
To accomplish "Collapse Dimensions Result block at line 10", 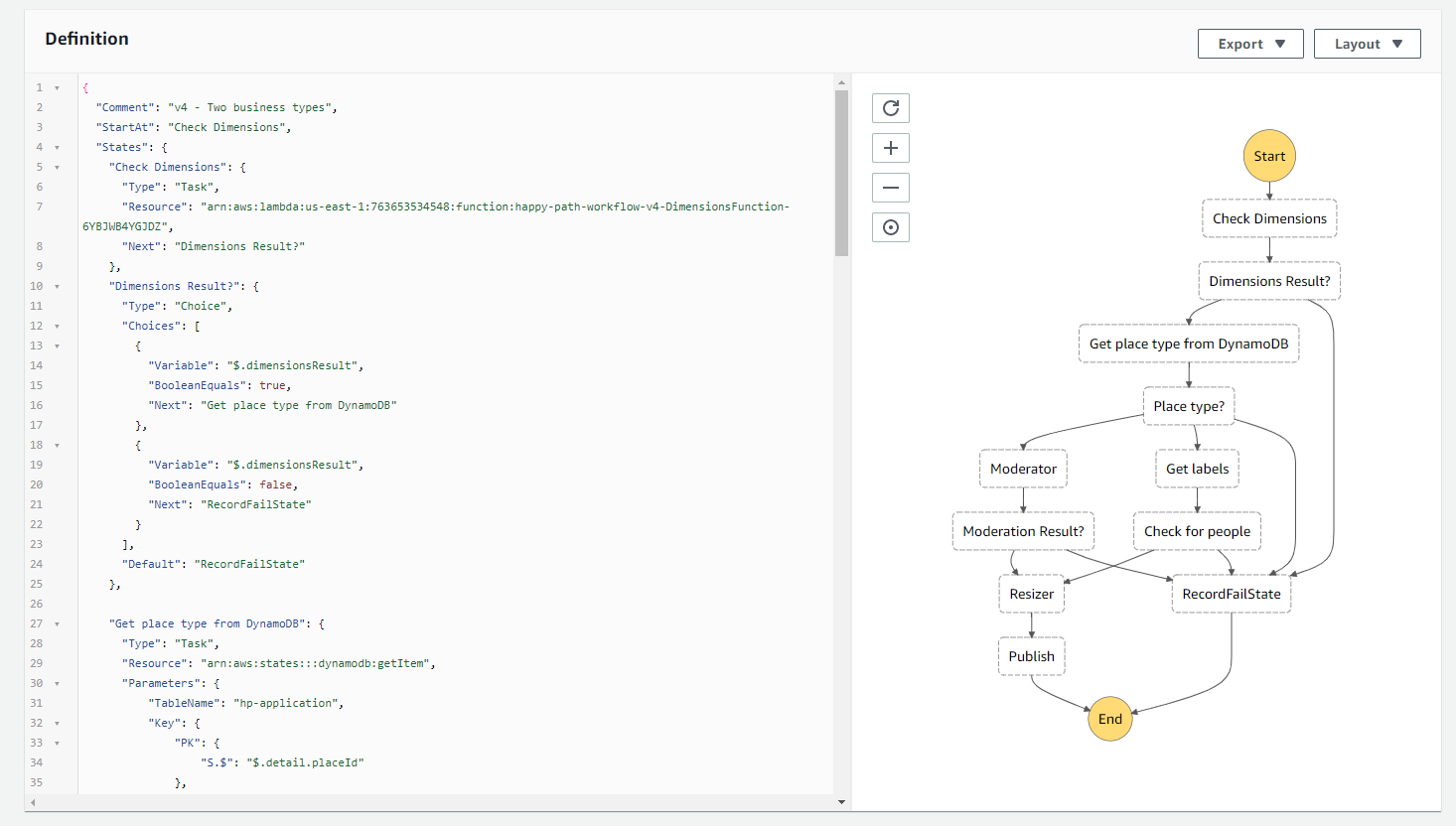I will 57,286.
